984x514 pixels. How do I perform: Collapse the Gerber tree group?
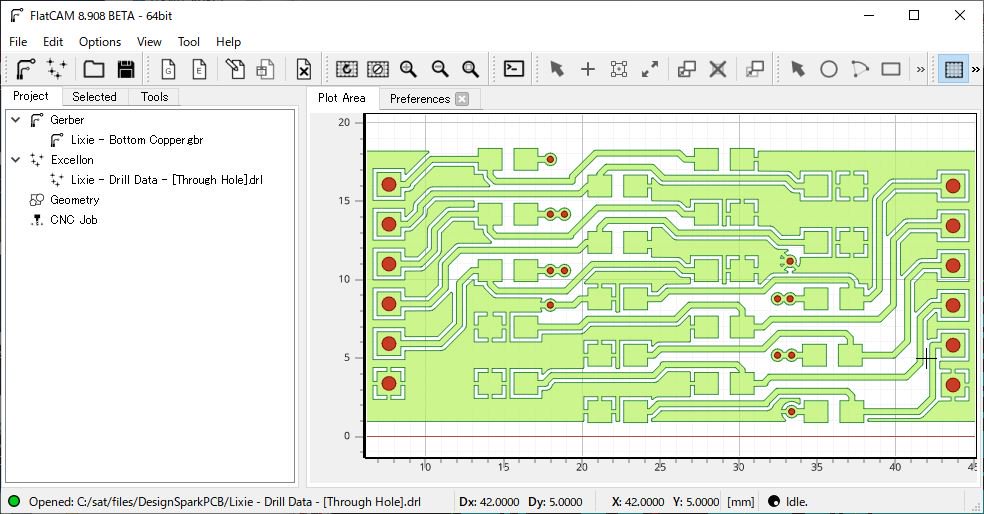pyautogui.click(x=16, y=120)
